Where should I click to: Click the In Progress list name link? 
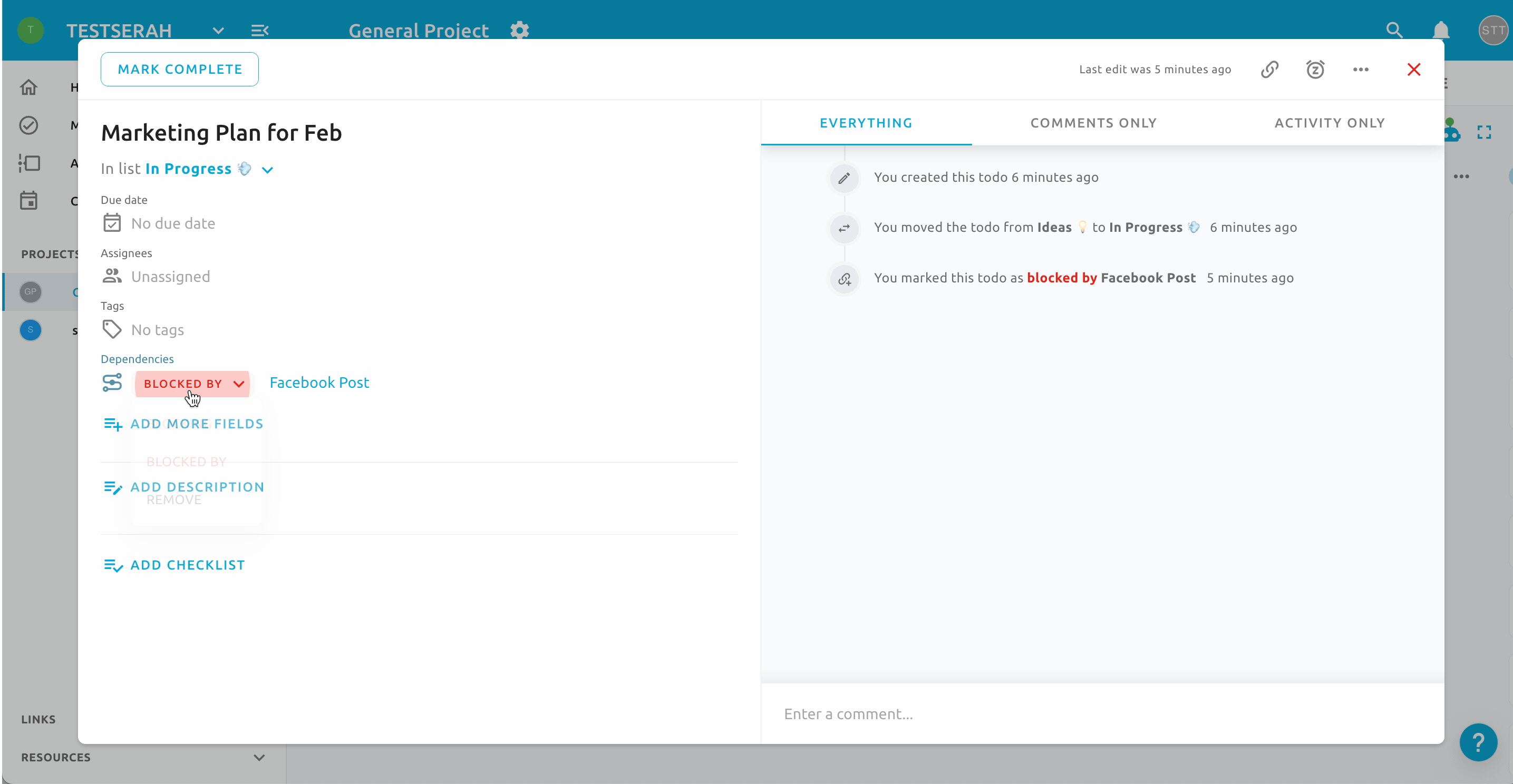(188, 169)
